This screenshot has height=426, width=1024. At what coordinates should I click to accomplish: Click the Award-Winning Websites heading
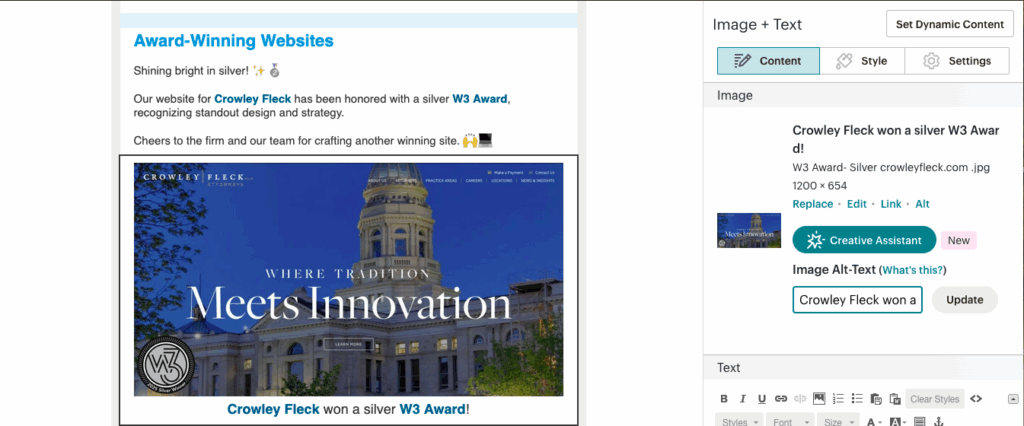click(233, 41)
